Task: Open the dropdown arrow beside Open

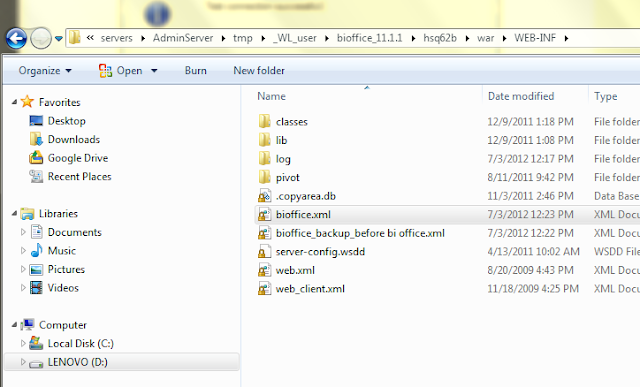Action: 154,71
